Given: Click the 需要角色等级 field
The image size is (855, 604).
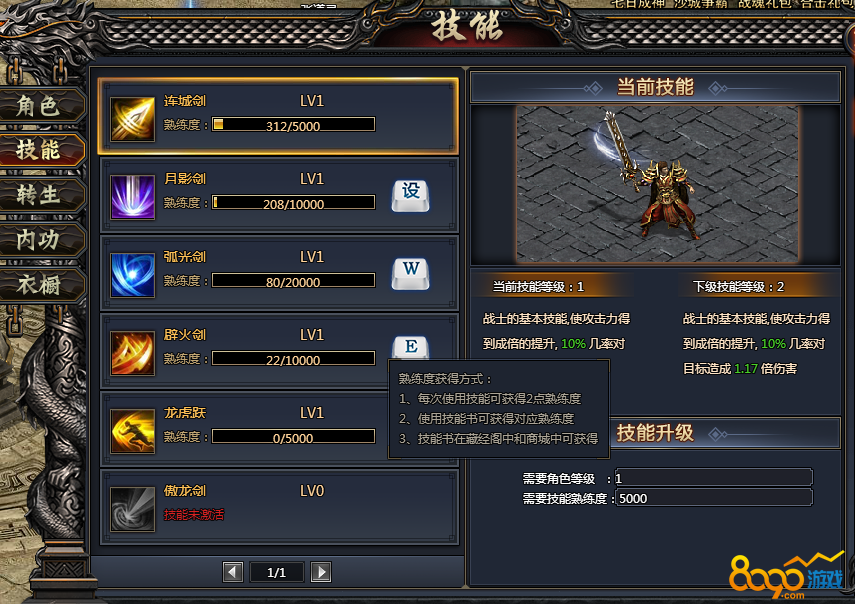Looking at the screenshot, I should pyautogui.click(x=714, y=478).
